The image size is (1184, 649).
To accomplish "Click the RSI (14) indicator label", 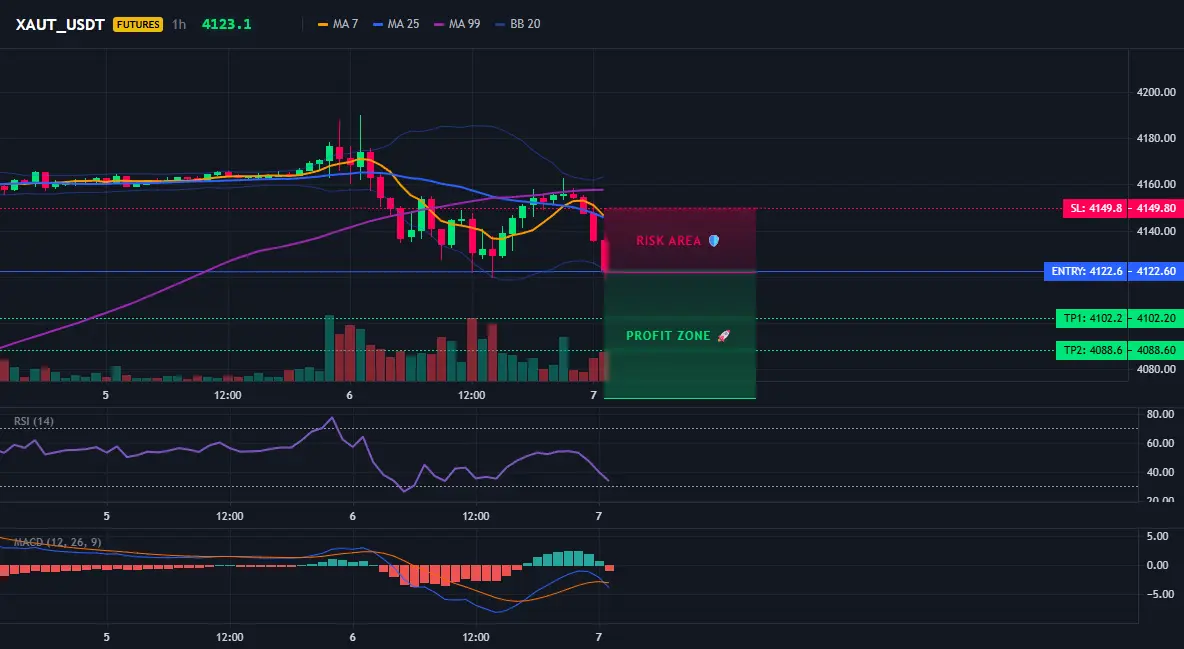I will 34,421.
